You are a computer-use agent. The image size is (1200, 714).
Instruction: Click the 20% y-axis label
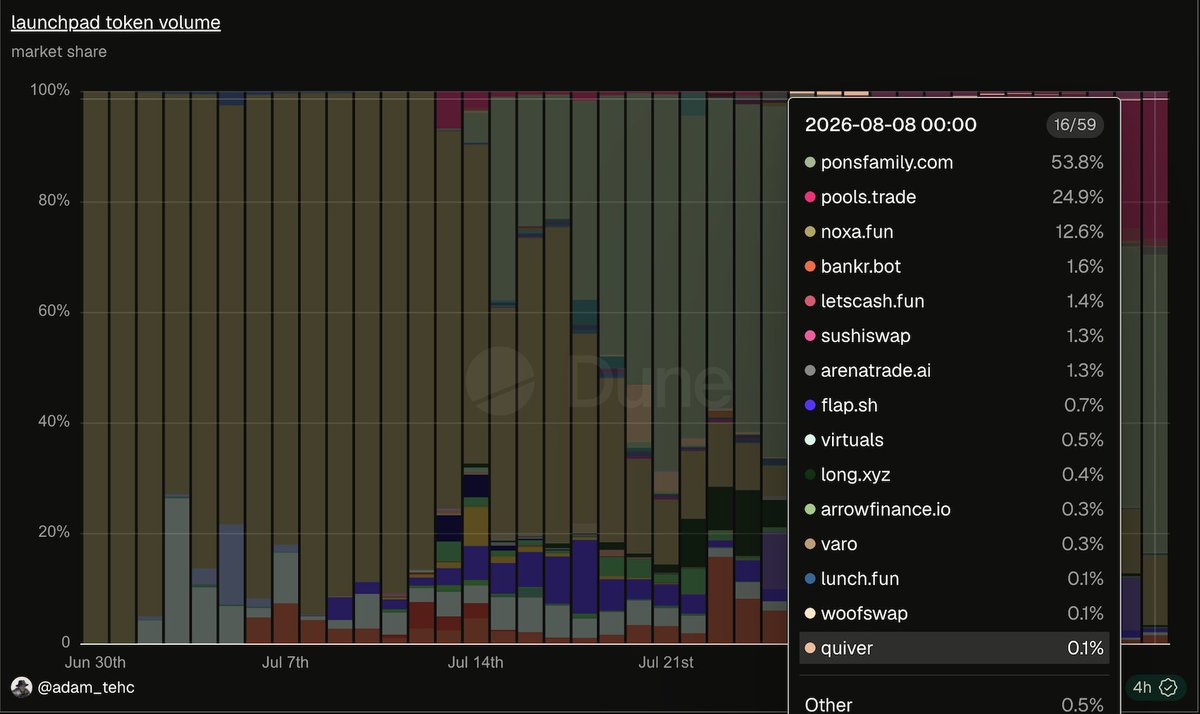point(53,532)
